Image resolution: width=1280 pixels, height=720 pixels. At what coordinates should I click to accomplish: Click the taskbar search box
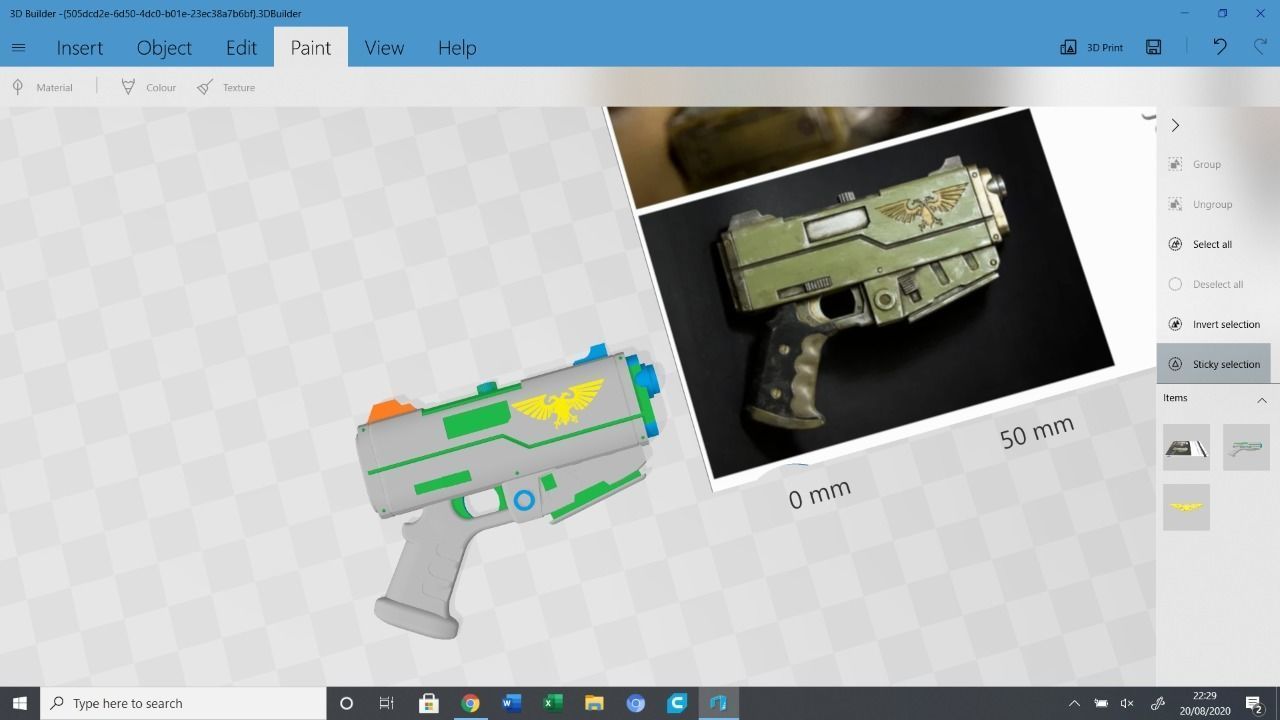(x=183, y=703)
